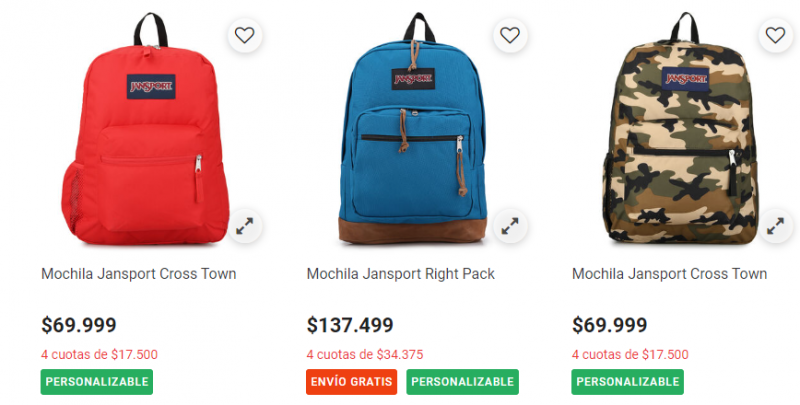The width and height of the screenshot is (800, 405).
Task: Click 4 cuotas de $34.375 installment text
Action: pyautogui.click(x=365, y=355)
